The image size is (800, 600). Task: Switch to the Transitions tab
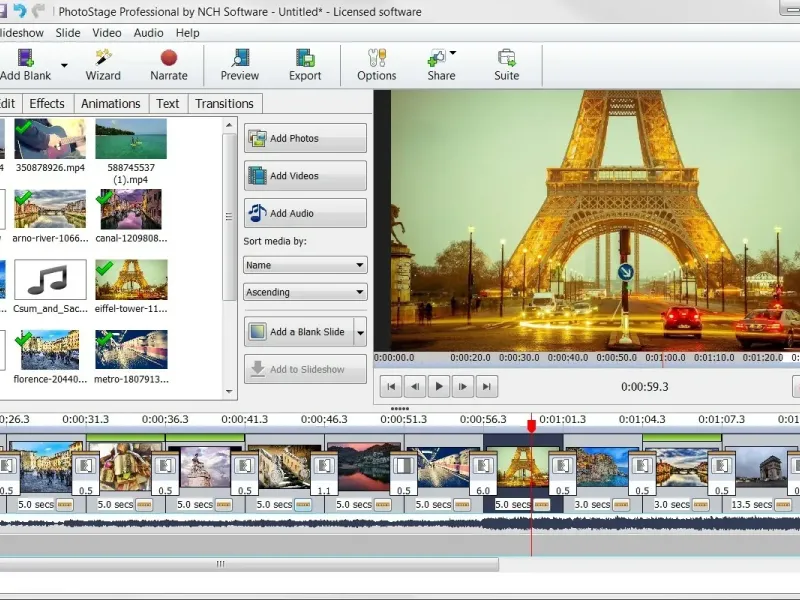click(x=224, y=103)
